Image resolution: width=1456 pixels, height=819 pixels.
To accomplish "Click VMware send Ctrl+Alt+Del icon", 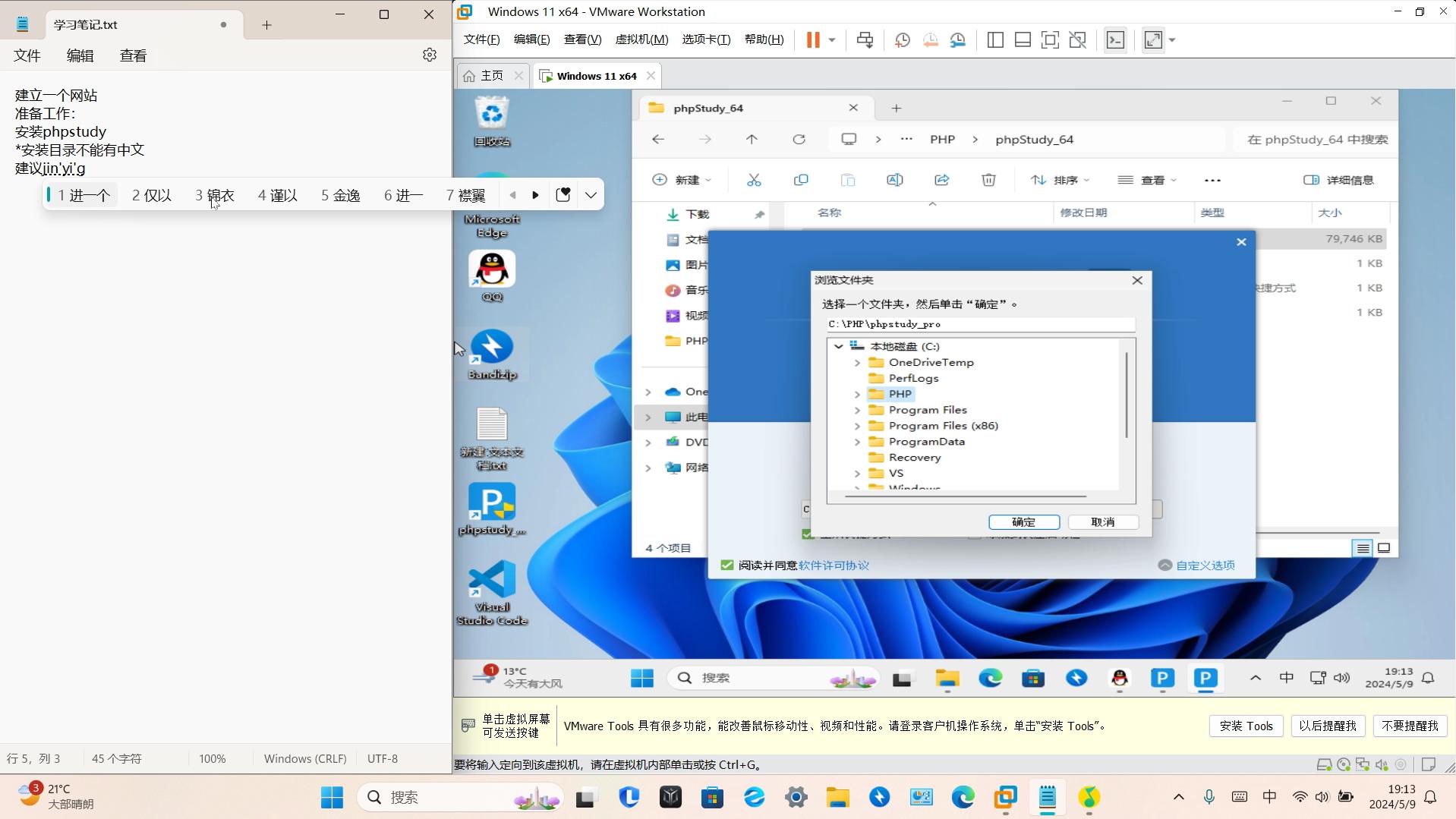I will click(x=865, y=39).
